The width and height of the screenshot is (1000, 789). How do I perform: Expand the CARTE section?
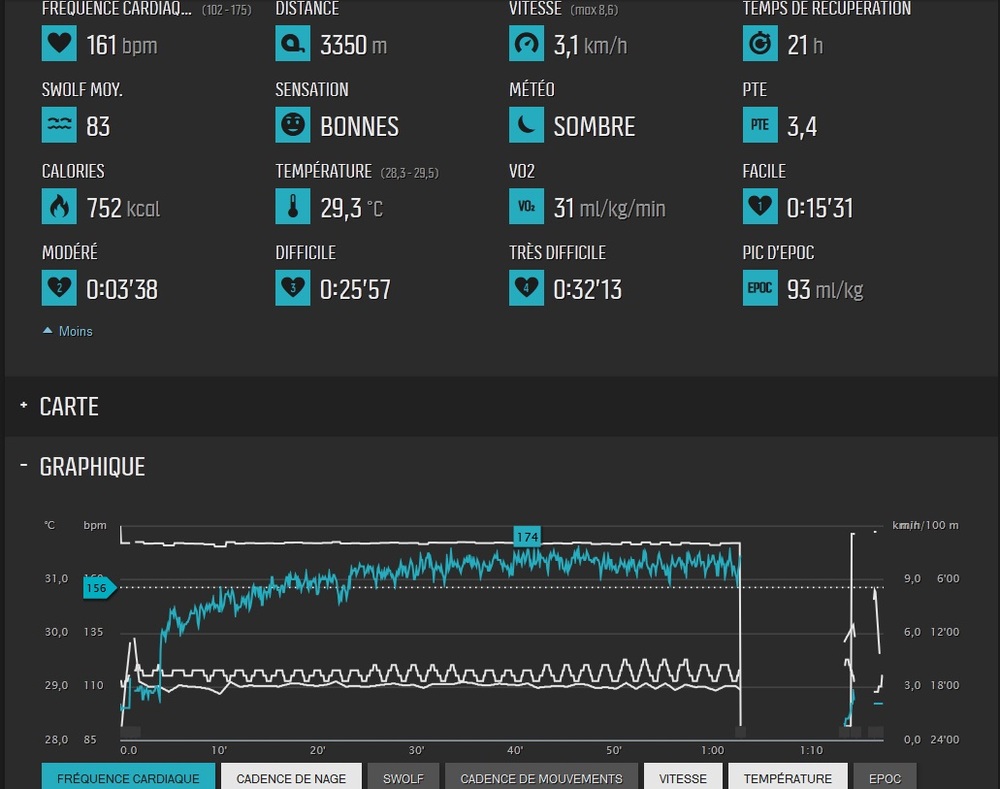(x=68, y=407)
